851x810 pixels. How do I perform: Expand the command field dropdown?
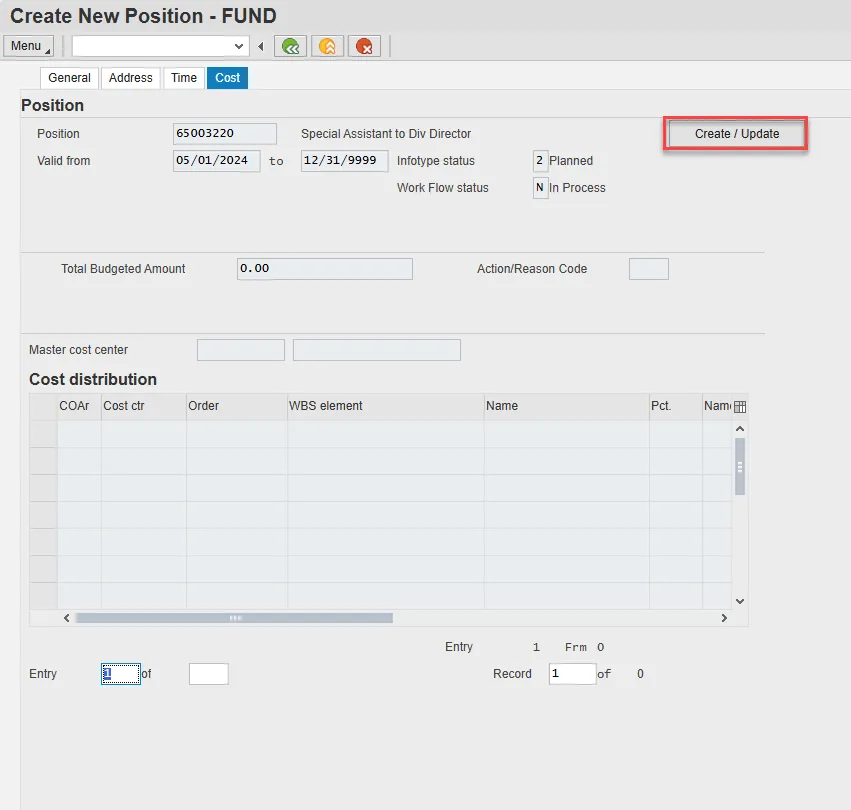click(239, 46)
